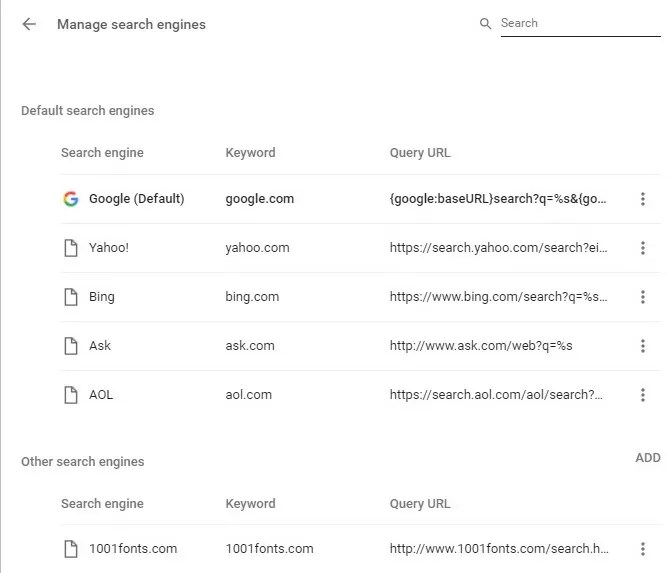Select the Ask engine name
The width and height of the screenshot is (670, 573).
[100, 346]
